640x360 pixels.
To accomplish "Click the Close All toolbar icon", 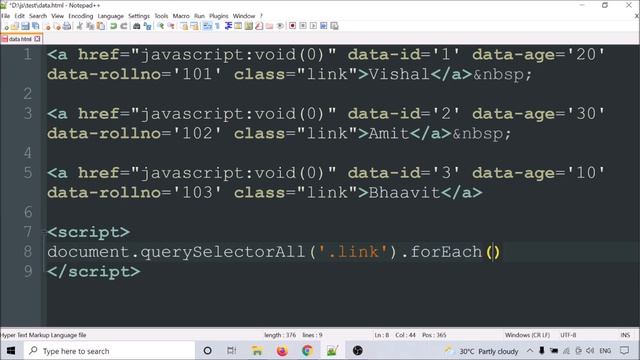I will 57,26.
